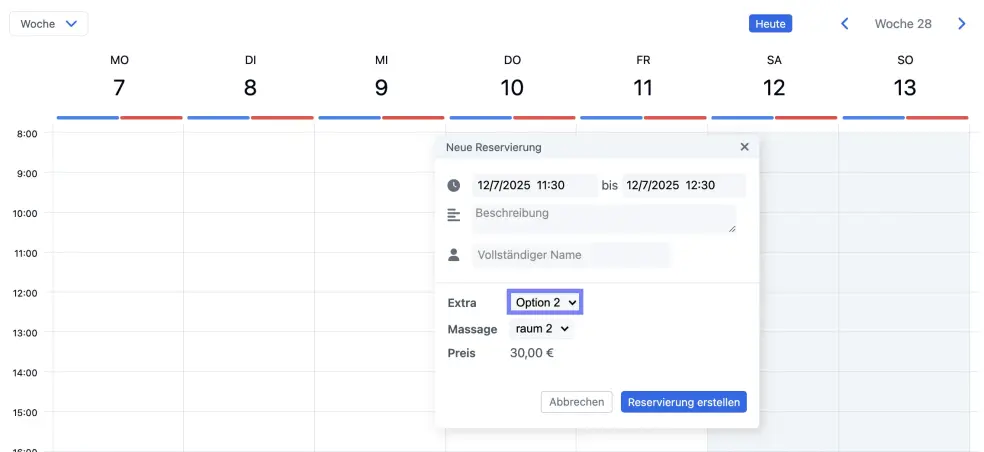Select Sunday 13 column header
This screenshot has height=452, width=984.
click(x=905, y=77)
